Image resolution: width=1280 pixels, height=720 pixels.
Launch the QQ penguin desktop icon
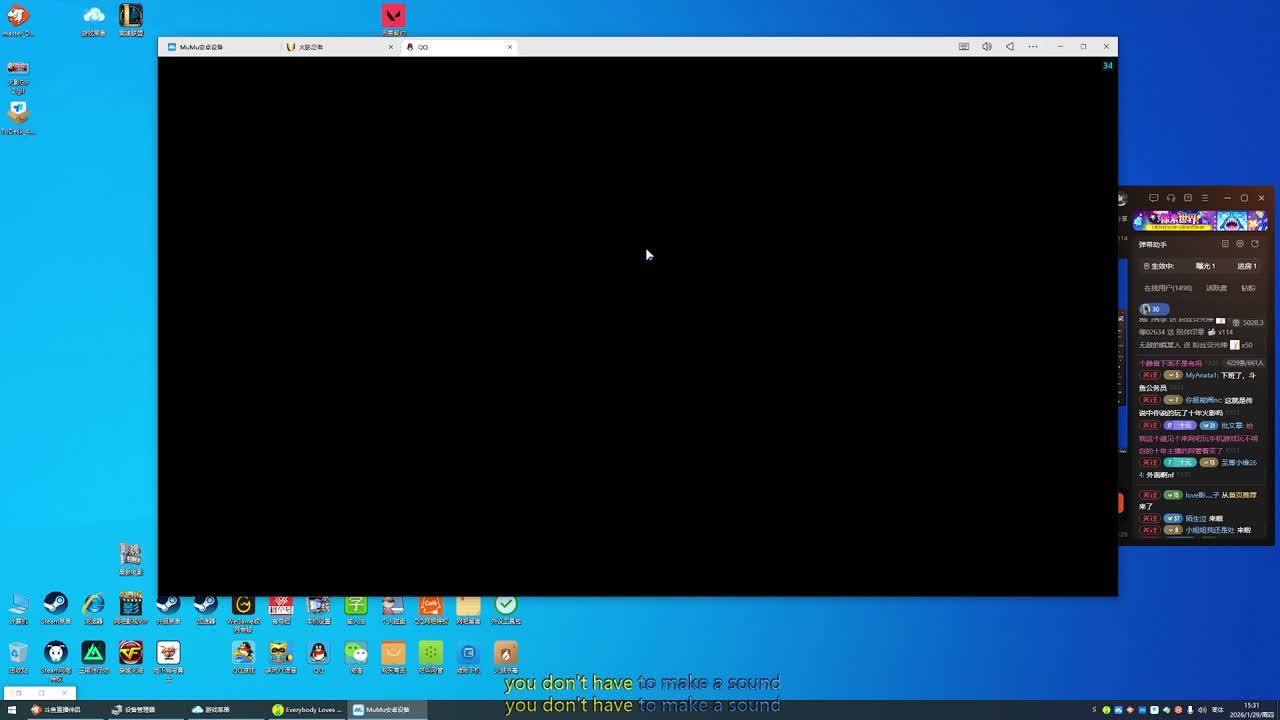click(318, 655)
